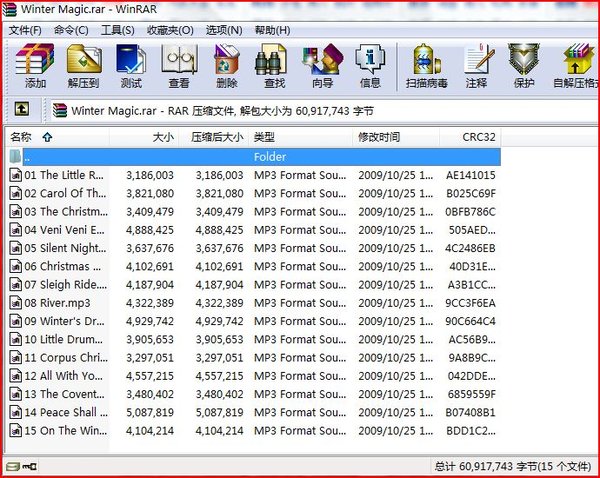Click CRC32 value AE141015
Image resolution: width=600 pixels, height=478 pixels.
(471, 175)
